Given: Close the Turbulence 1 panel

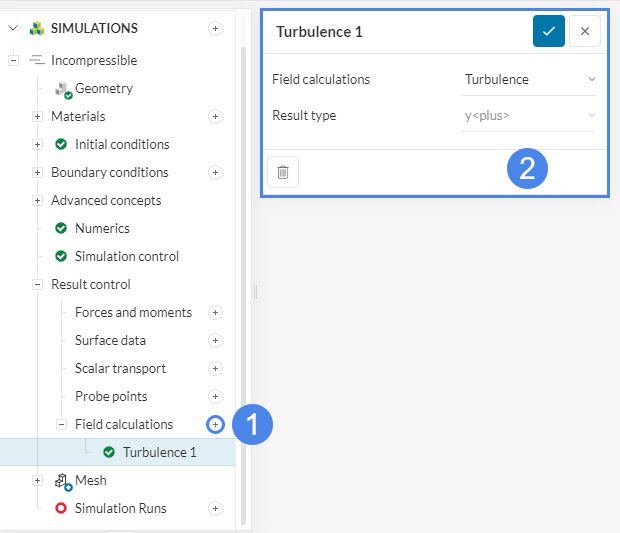Looking at the screenshot, I should (585, 31).
